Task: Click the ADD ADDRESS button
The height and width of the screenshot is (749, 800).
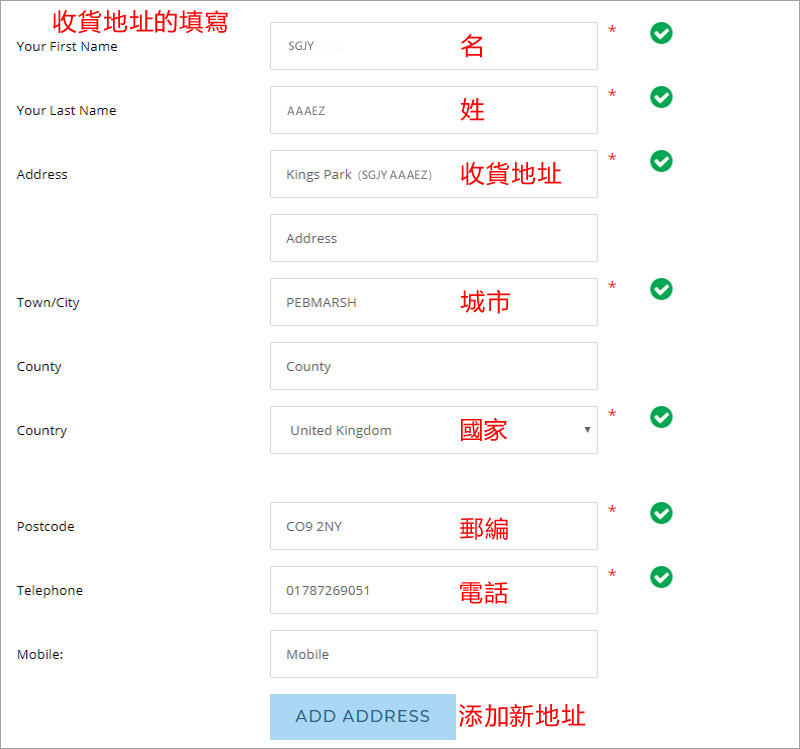Action: [x=363, y=717]
